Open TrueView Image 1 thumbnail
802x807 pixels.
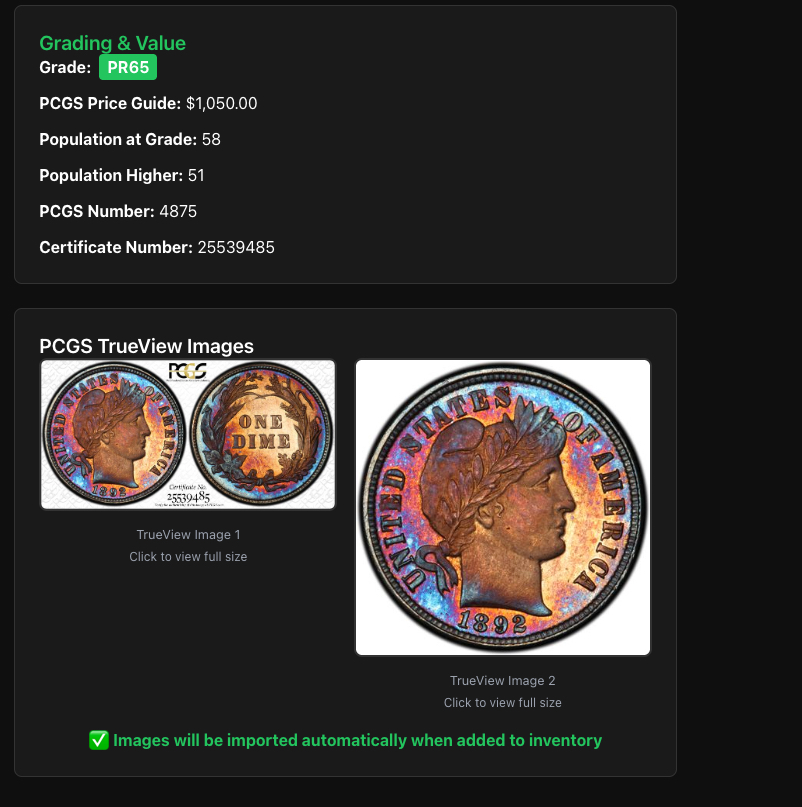coord(188,434)
